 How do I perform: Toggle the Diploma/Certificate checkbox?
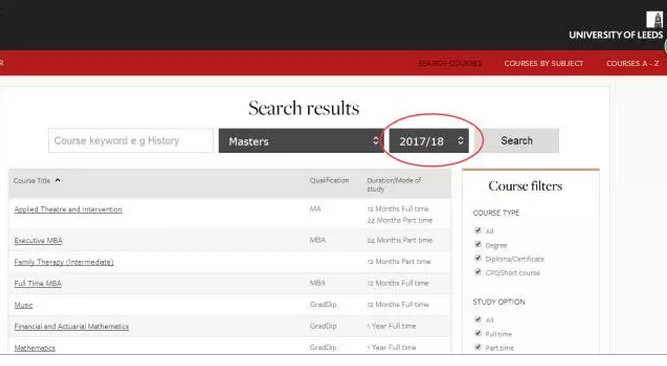(478, 258)
